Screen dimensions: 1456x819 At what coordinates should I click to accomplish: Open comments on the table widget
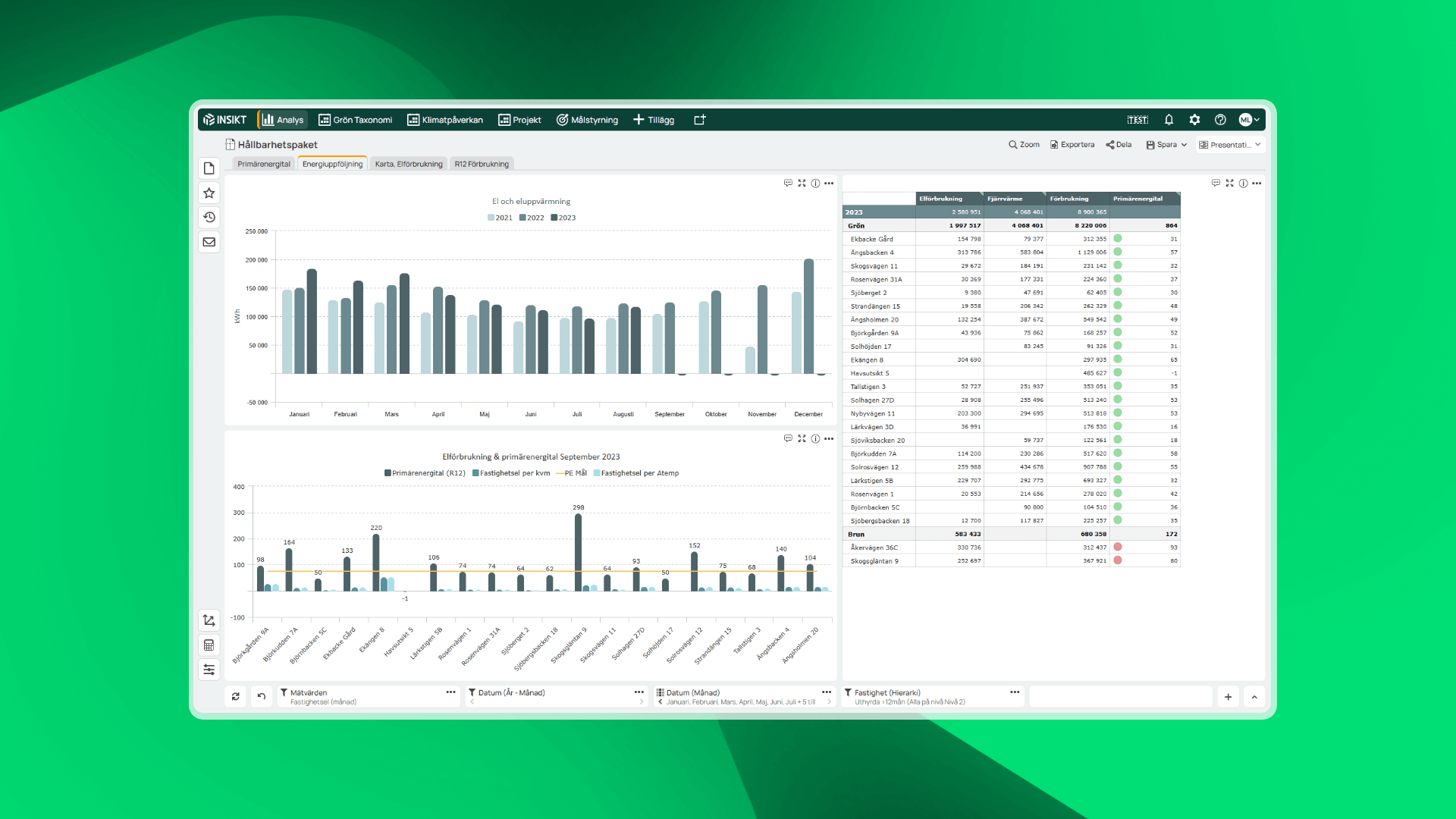pos(1216,184)
